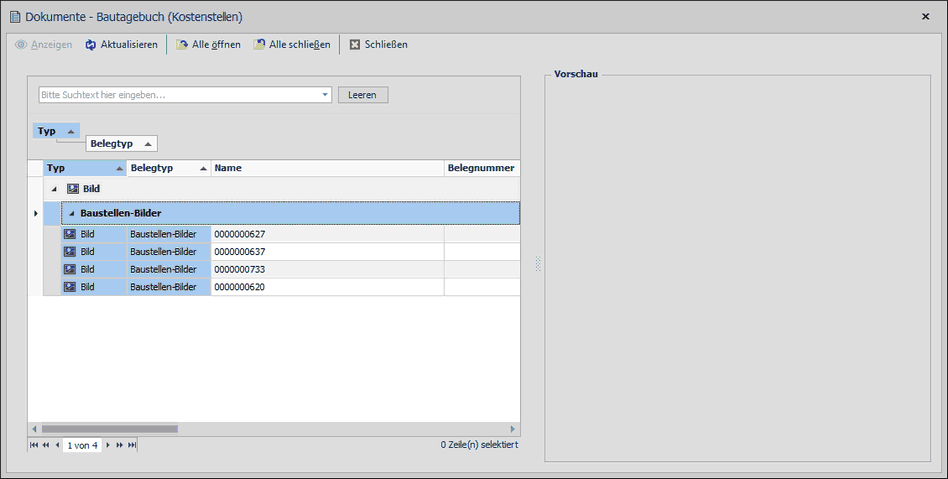Open the search text dropdown arrow
This screenshot has height=479, width=948.
325,95
